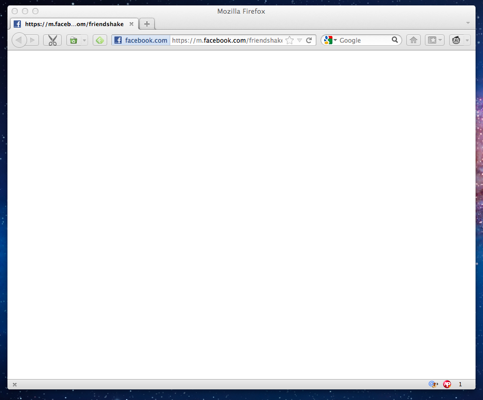
Task: Close the friendshake tab
Action: pos(131,24)
